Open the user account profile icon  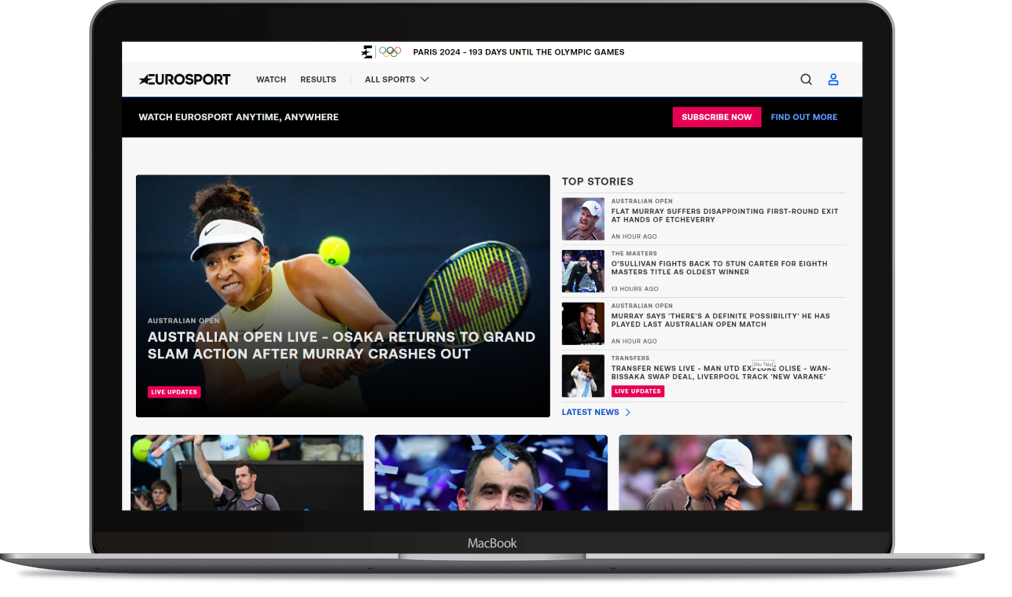833,80
